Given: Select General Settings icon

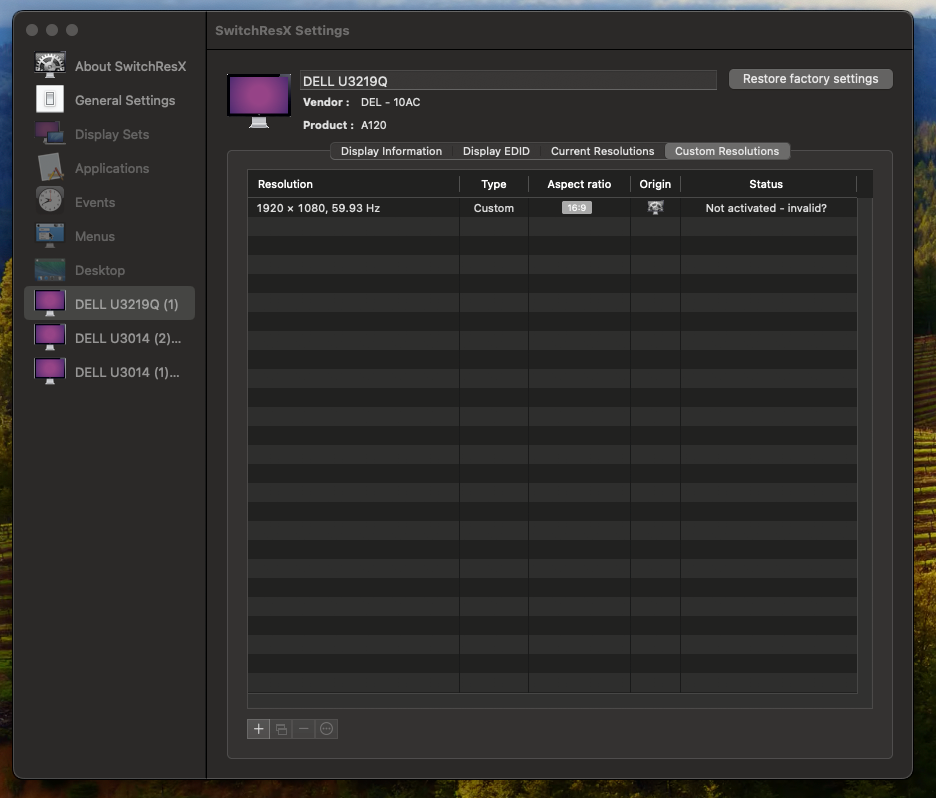Looking at the screenshot, I should pos(50,99).
